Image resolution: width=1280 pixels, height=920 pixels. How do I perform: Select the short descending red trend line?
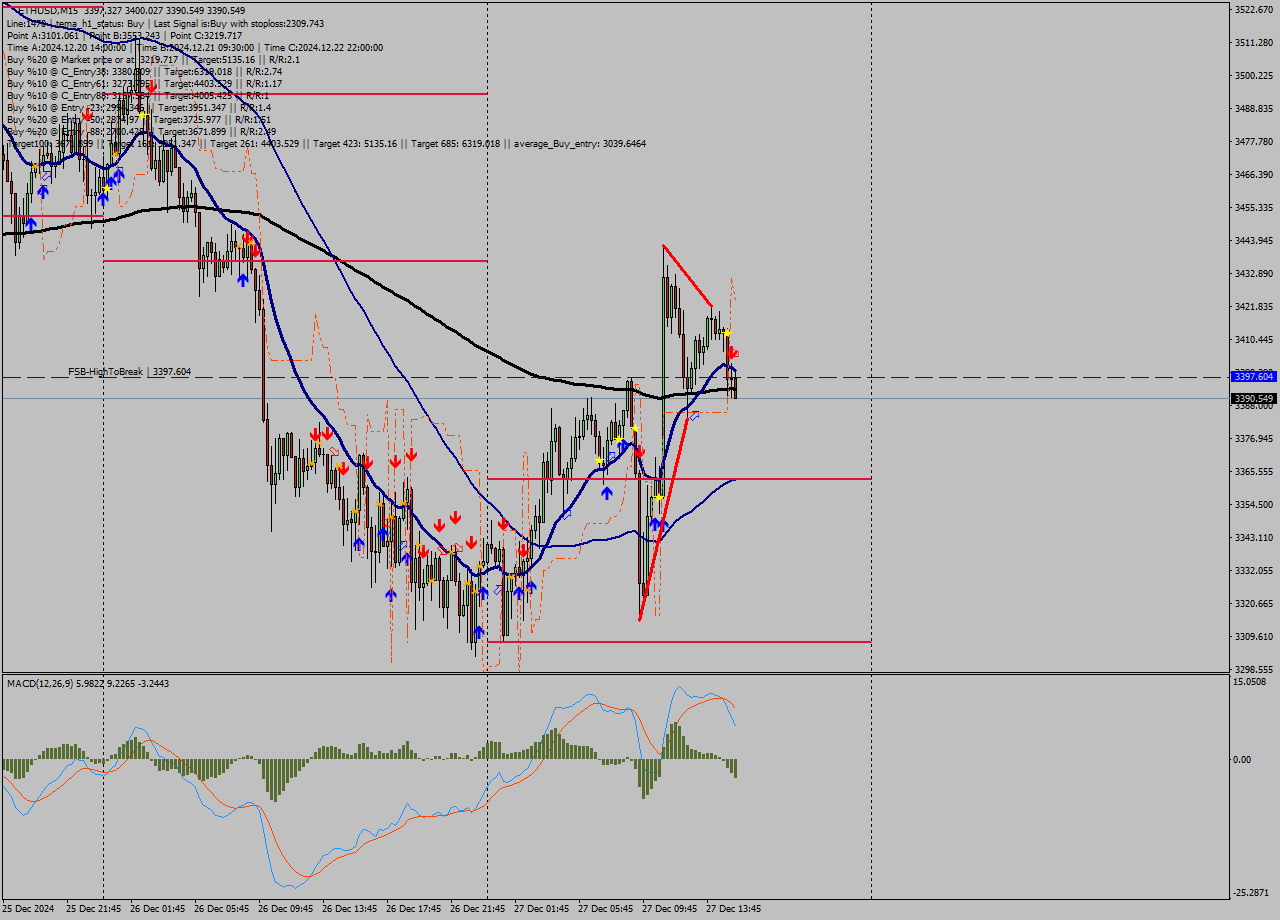pos(687,275)
